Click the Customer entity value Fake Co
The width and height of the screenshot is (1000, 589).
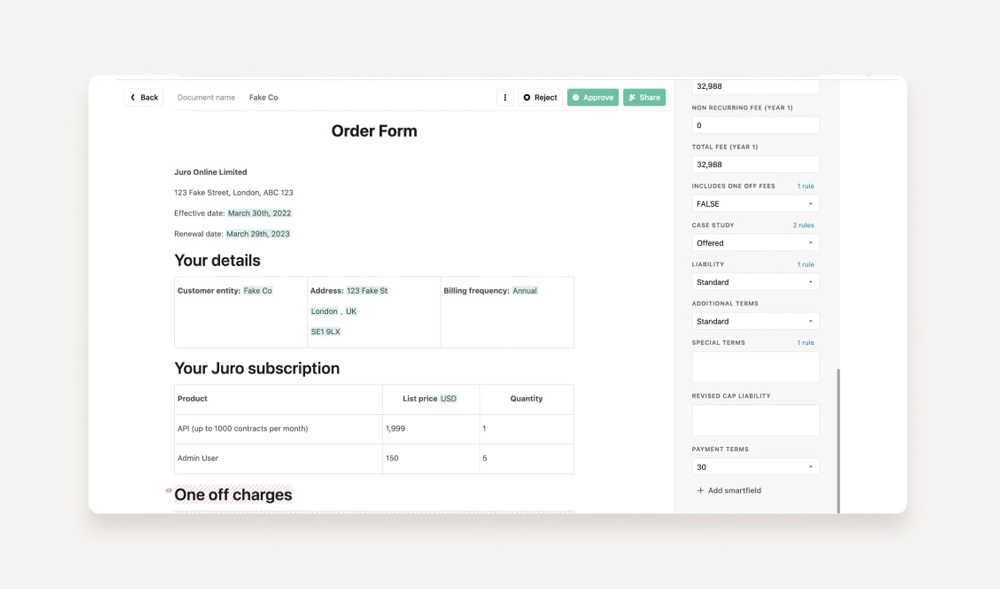point(258,291)
